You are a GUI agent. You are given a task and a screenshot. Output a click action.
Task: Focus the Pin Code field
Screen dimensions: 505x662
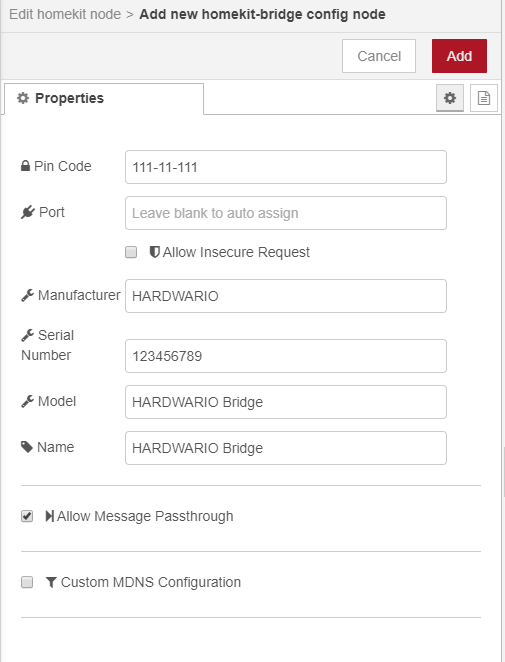tap(286, 167)
